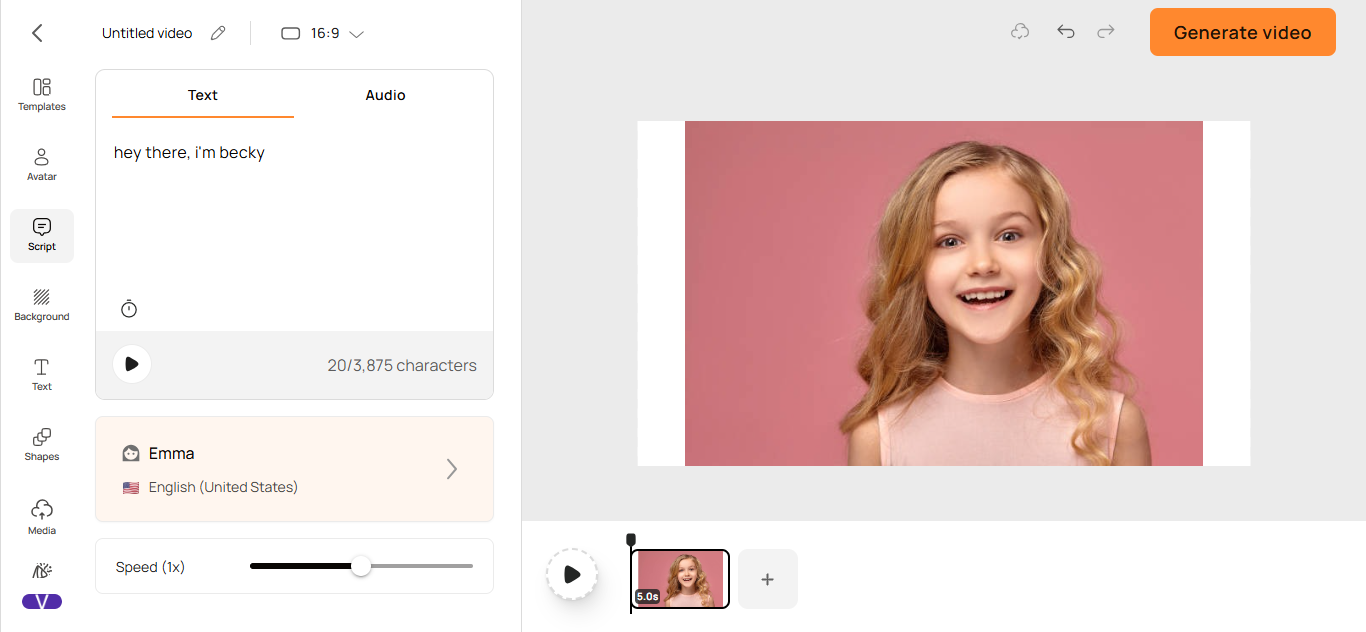Switch to the Text script tab
The image size is (1366, 632).
pyautogui.click(x=203, y=95)
